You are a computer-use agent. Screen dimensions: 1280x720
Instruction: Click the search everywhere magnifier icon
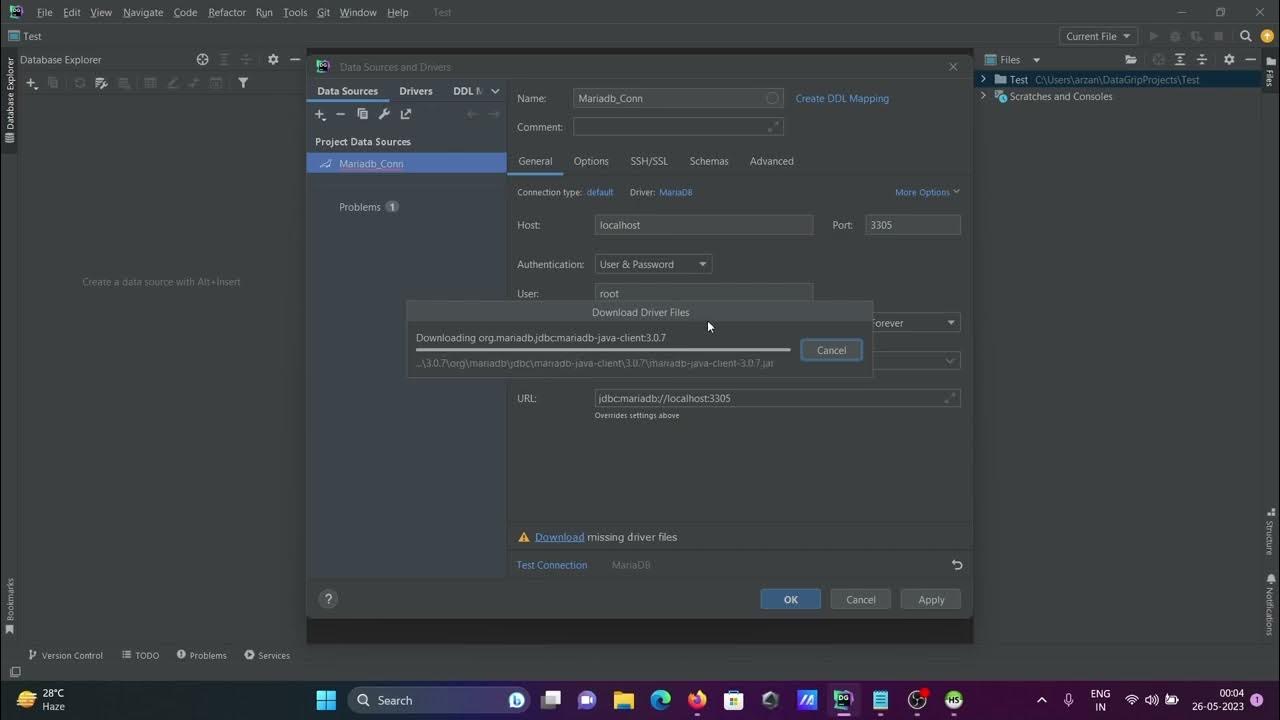coord(1246,36)
